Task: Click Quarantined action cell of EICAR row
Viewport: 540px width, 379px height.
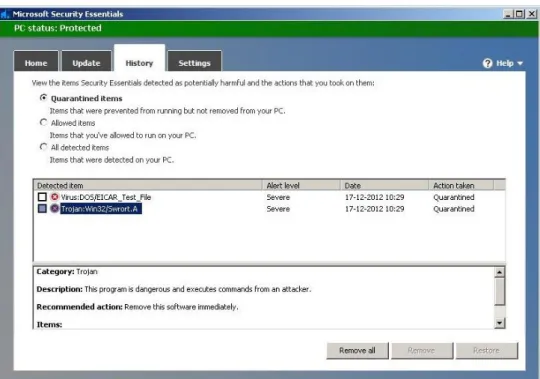Action: click(x=454, y=197)
